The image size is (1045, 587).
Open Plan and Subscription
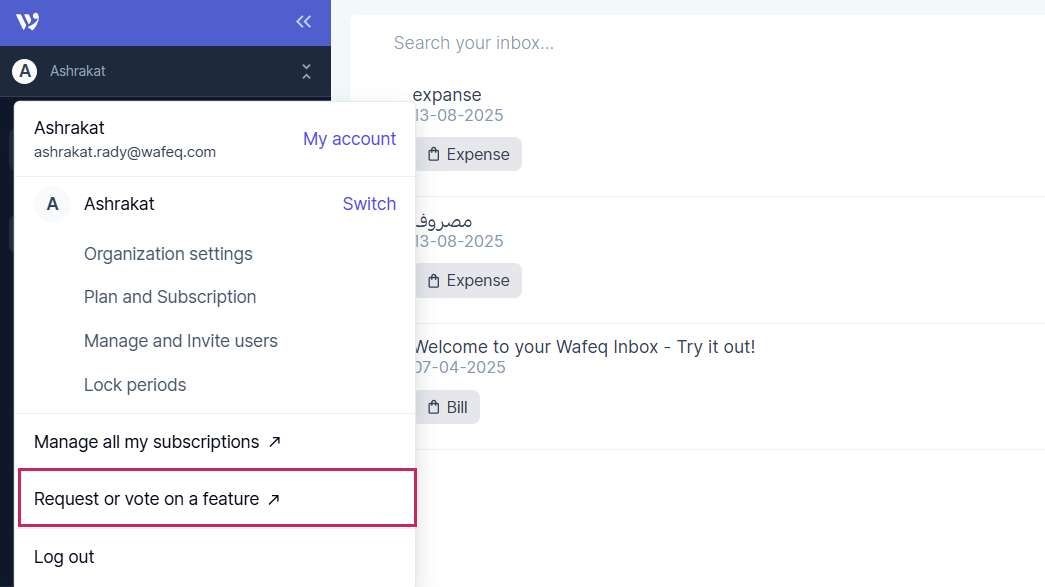[170, 297]
